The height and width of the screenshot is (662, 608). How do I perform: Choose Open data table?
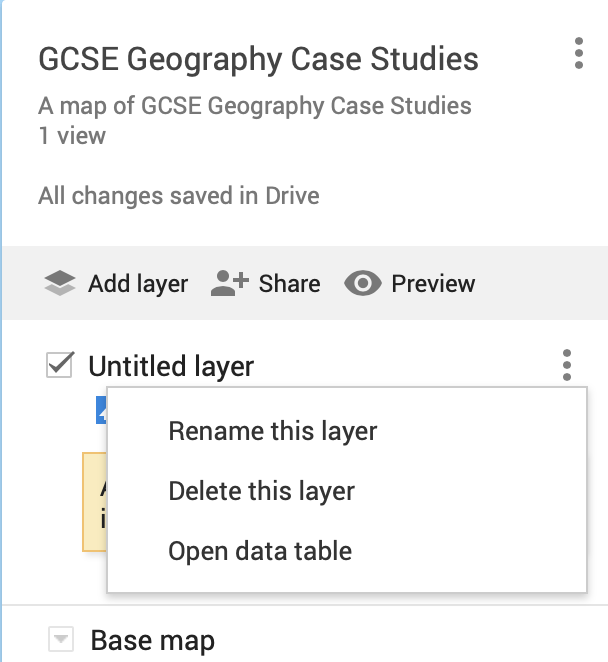click(260, 550)
